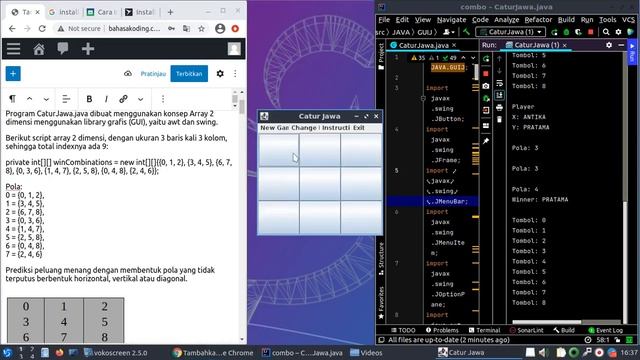This screenshot has width=640, height=360.
Task: Move block down with chevron
Action: (46, 99)
